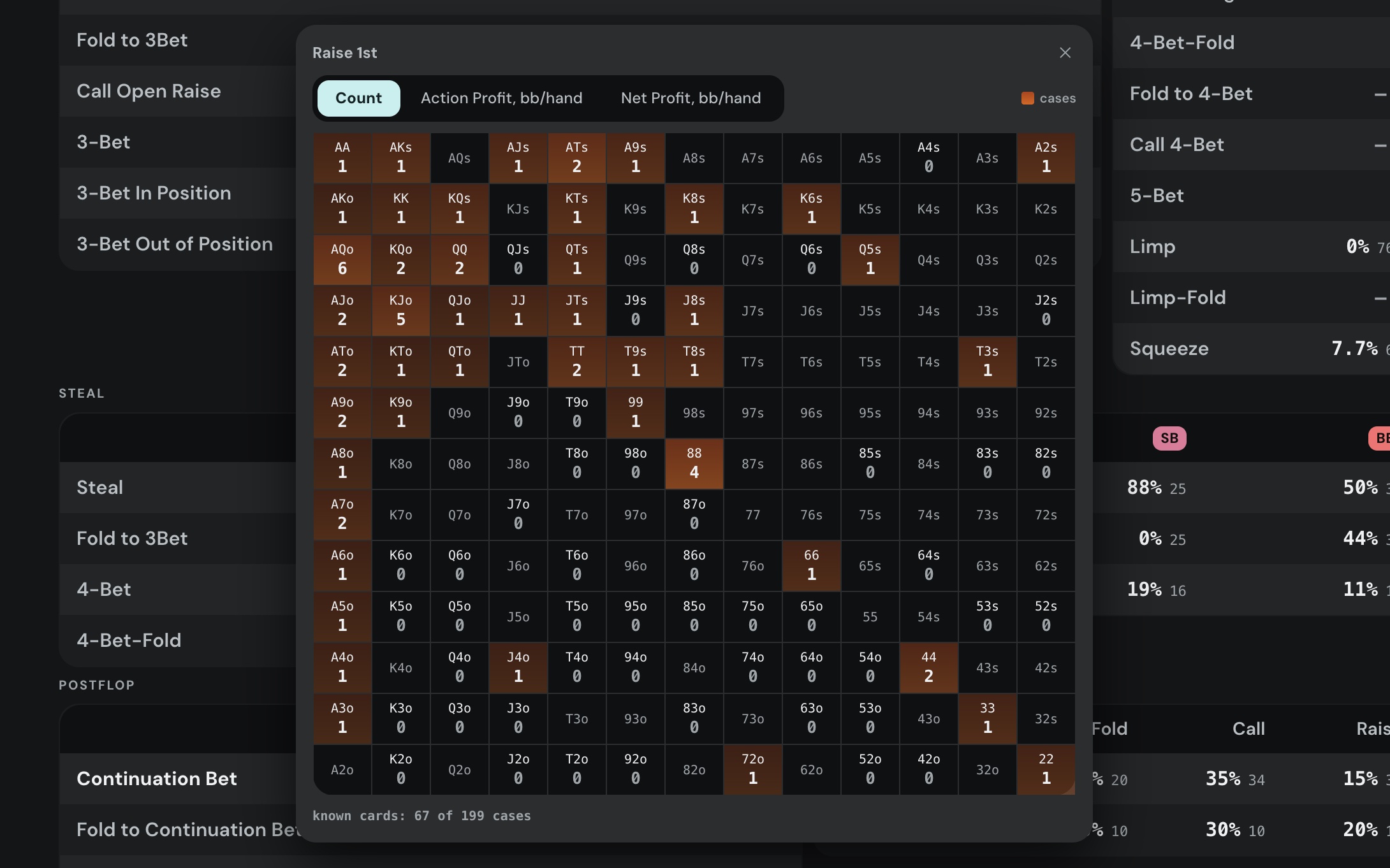Viewport: 1390px width, 868px height.
Task: Click the 33 pocket pair cell
Action: pyautogui.click(x=988, y=718)
